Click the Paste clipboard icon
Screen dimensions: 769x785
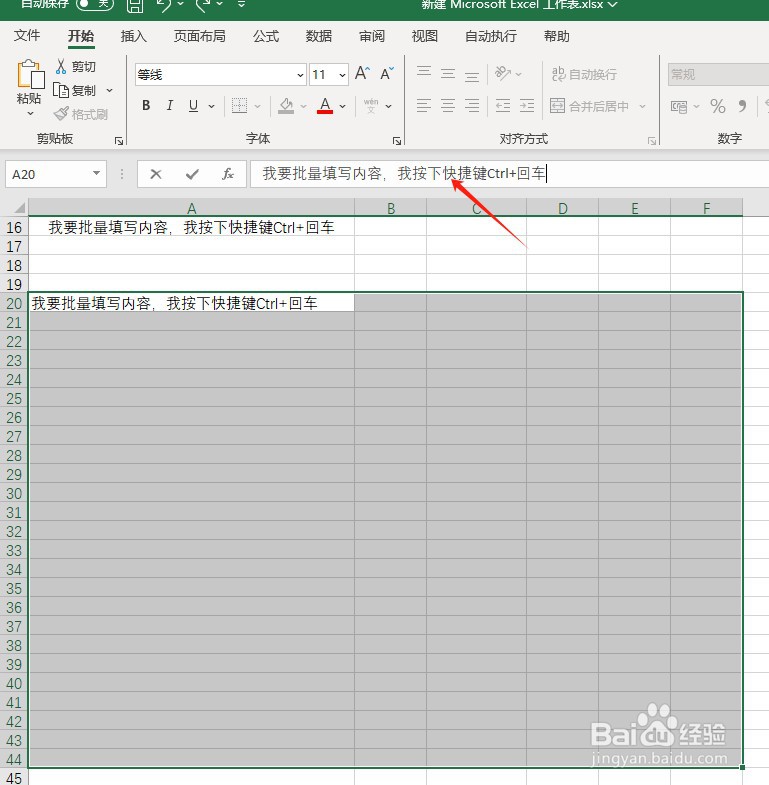(30, 75)
